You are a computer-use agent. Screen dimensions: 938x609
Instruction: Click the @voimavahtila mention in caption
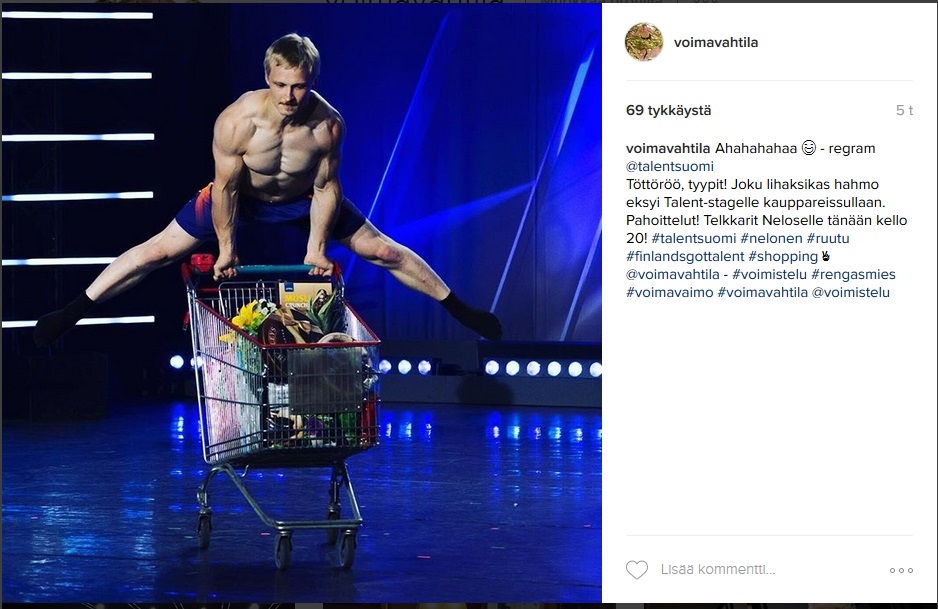pyautogui.click(x=672, y=275)
